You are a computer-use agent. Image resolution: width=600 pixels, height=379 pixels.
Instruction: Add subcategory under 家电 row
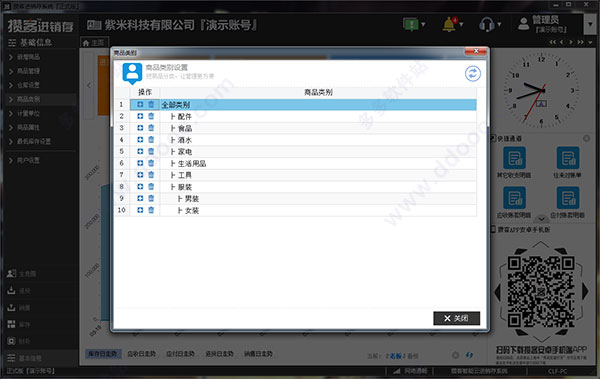pyautogui.click(x=140, y=152)
